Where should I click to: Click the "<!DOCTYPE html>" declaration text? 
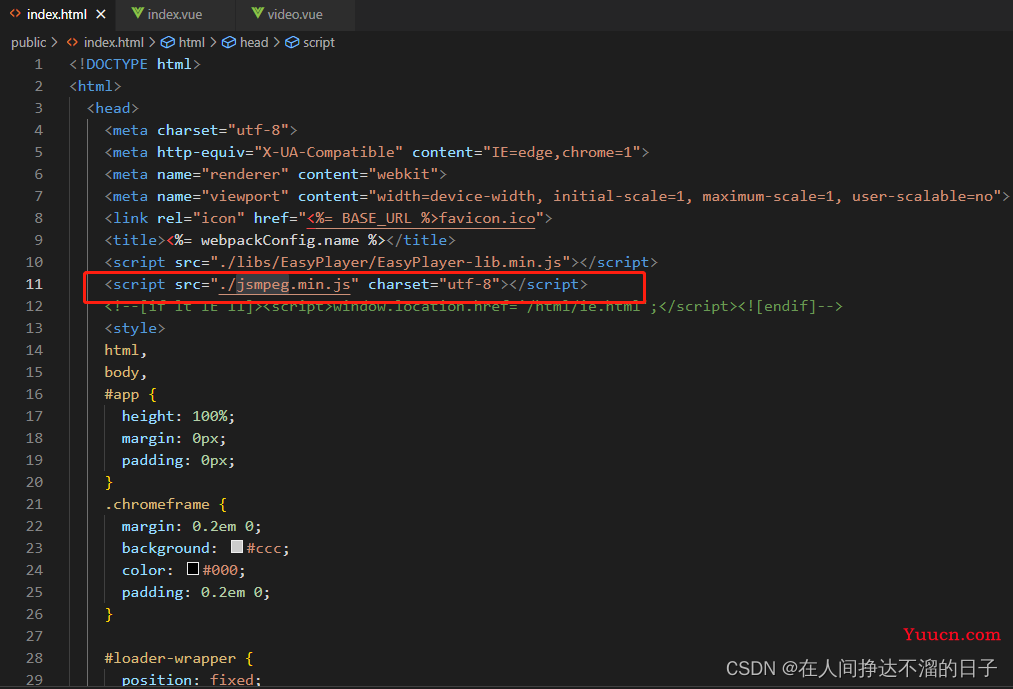click(135, 65)
